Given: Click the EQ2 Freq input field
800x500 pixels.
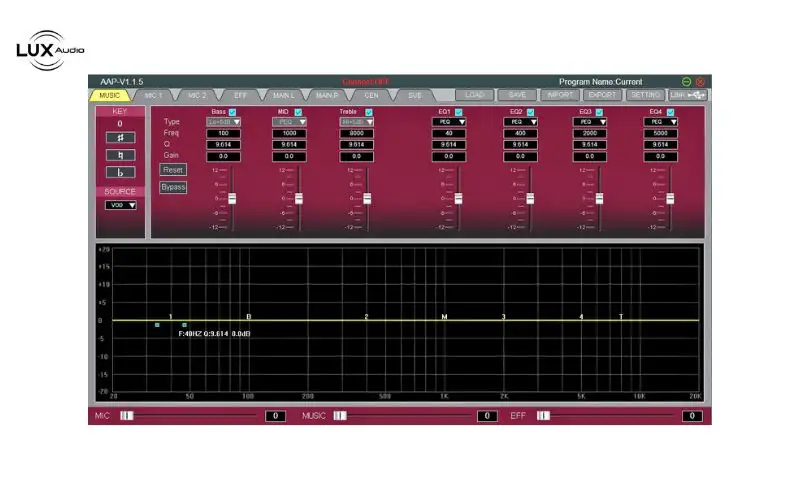Looking at the screenshot, I should tap(519, 133).
